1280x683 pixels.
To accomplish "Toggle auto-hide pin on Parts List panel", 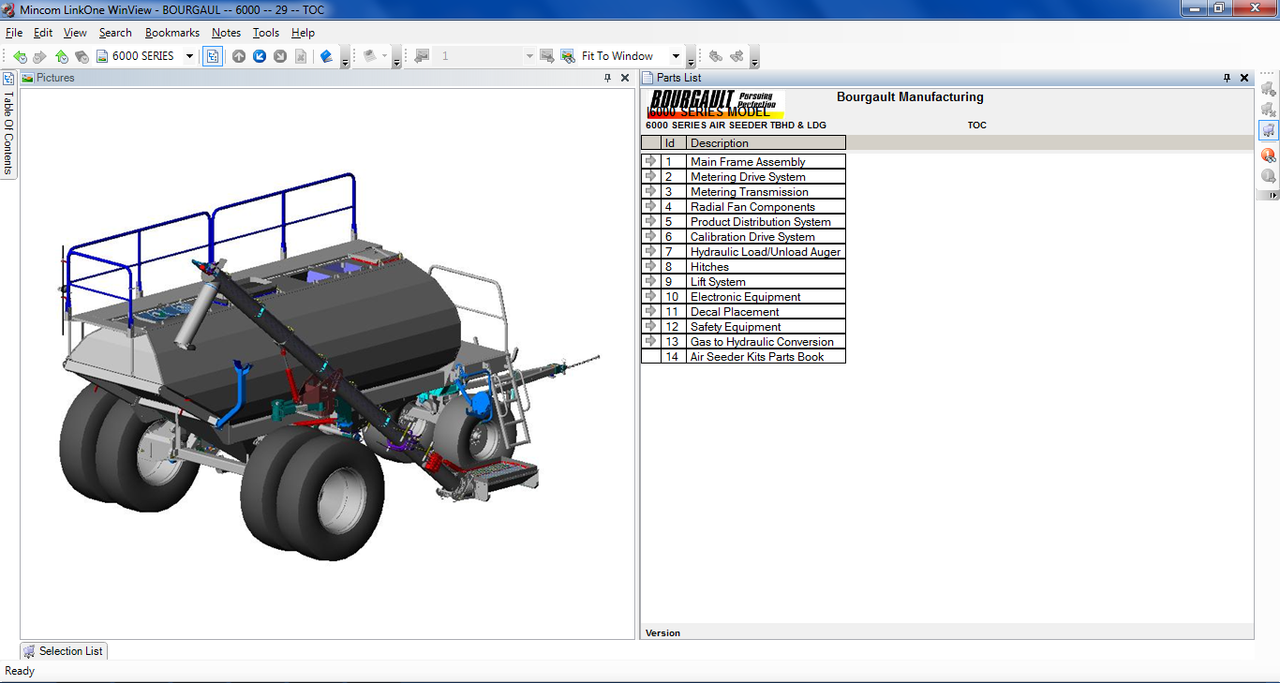I will tap(1227, 78).
